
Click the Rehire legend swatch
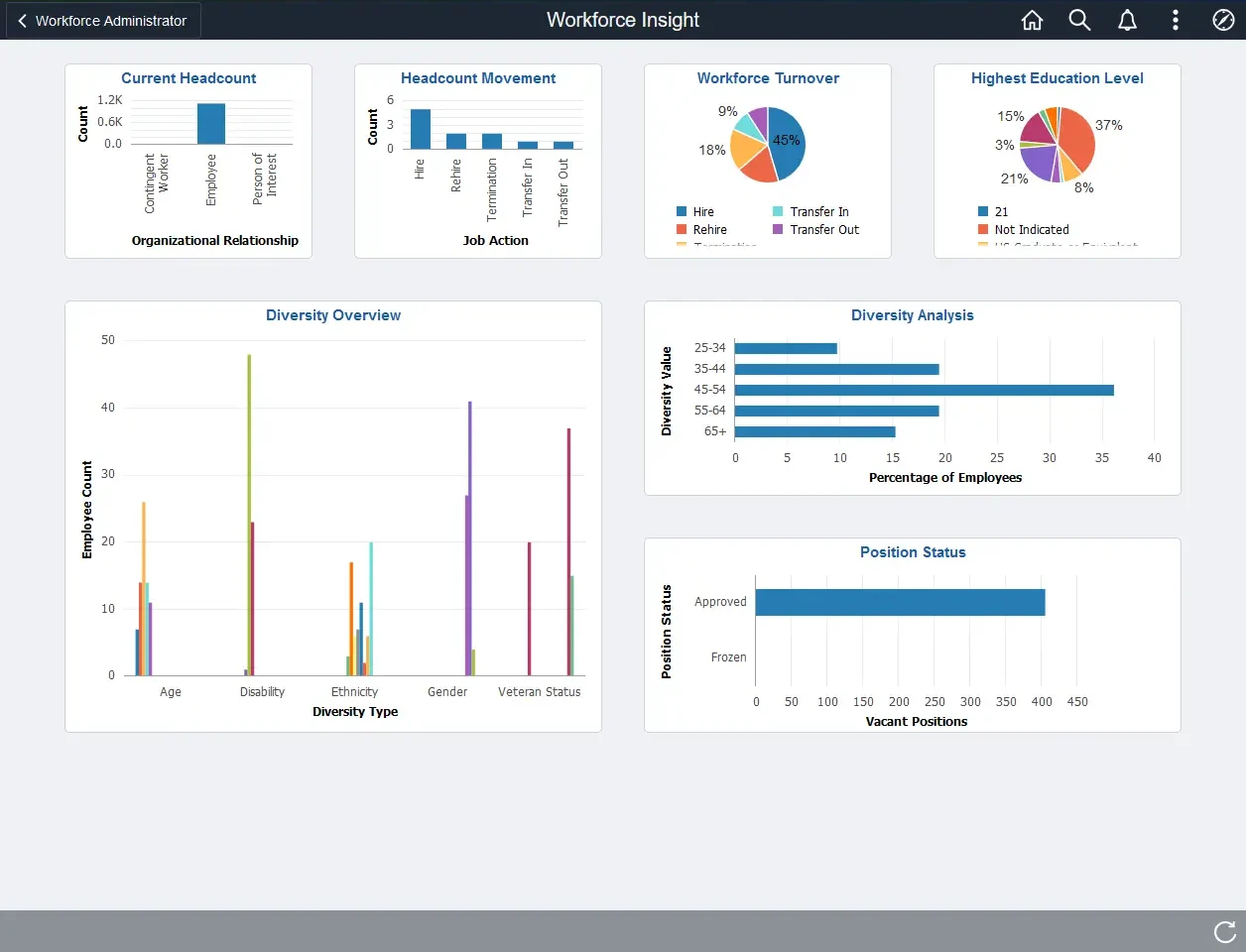click(682, 229)
